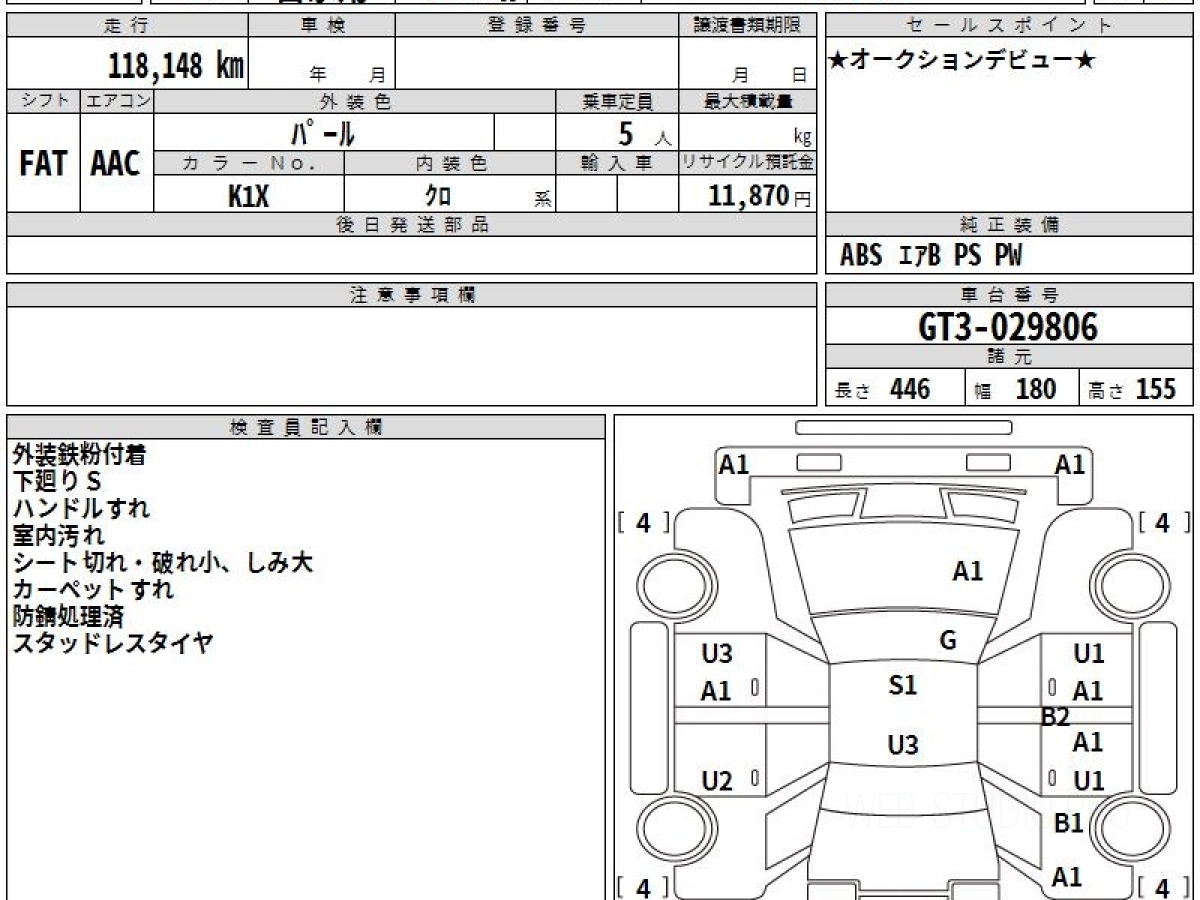Click the B1 damage mark on the diagram

[x=1069, y=824]
